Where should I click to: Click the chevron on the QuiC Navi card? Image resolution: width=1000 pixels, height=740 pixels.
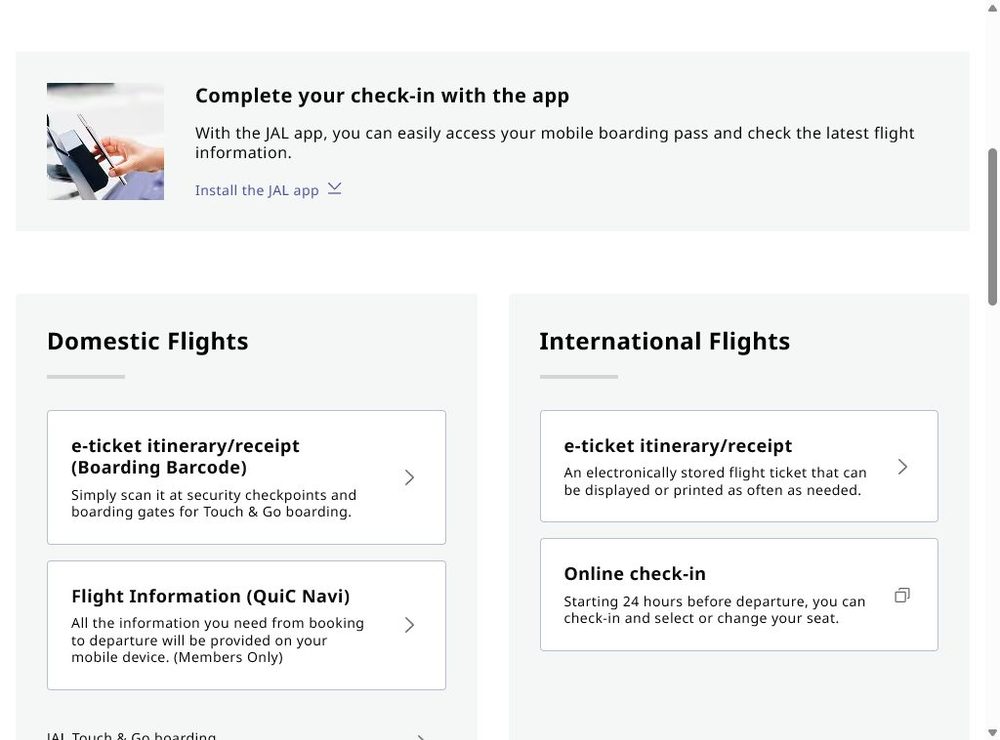[x=409, y=625]
